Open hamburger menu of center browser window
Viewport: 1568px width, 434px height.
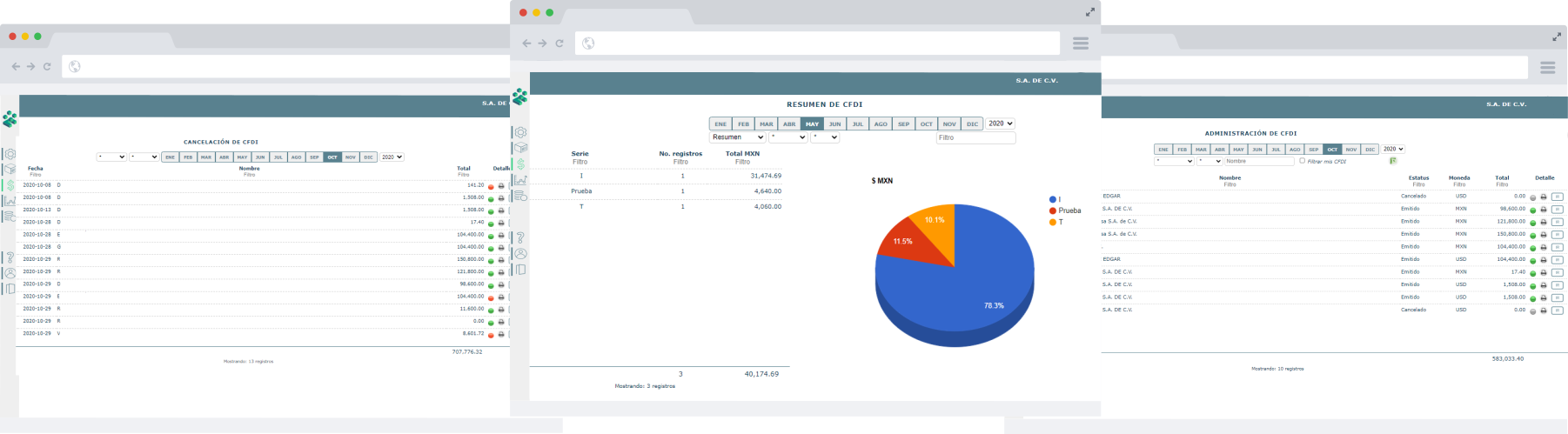[x=1081, y=43]
